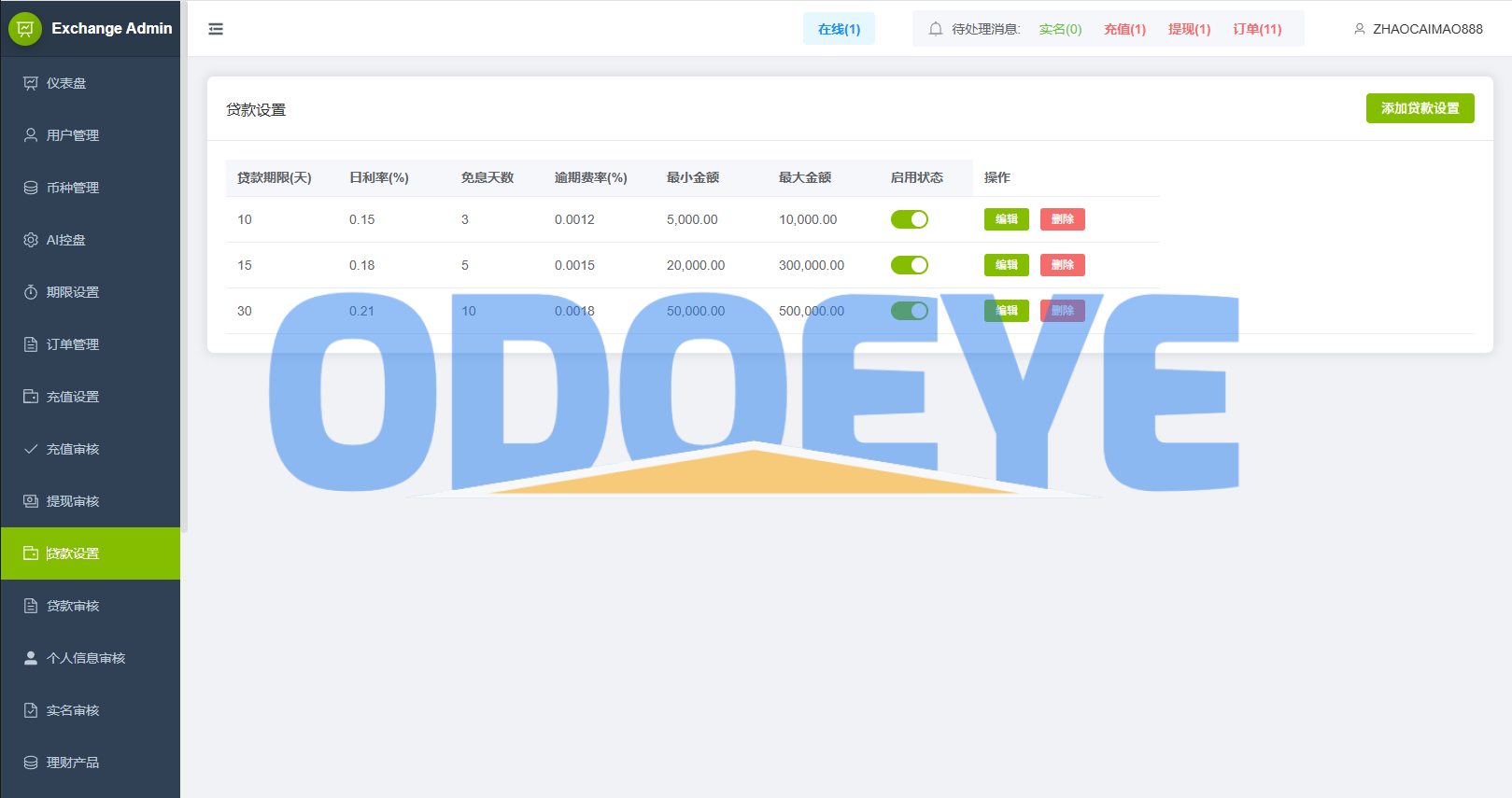Click the user avatar icon beside ZHAOCAIMAO888

pyautogui.click(x=1359, y=29)
